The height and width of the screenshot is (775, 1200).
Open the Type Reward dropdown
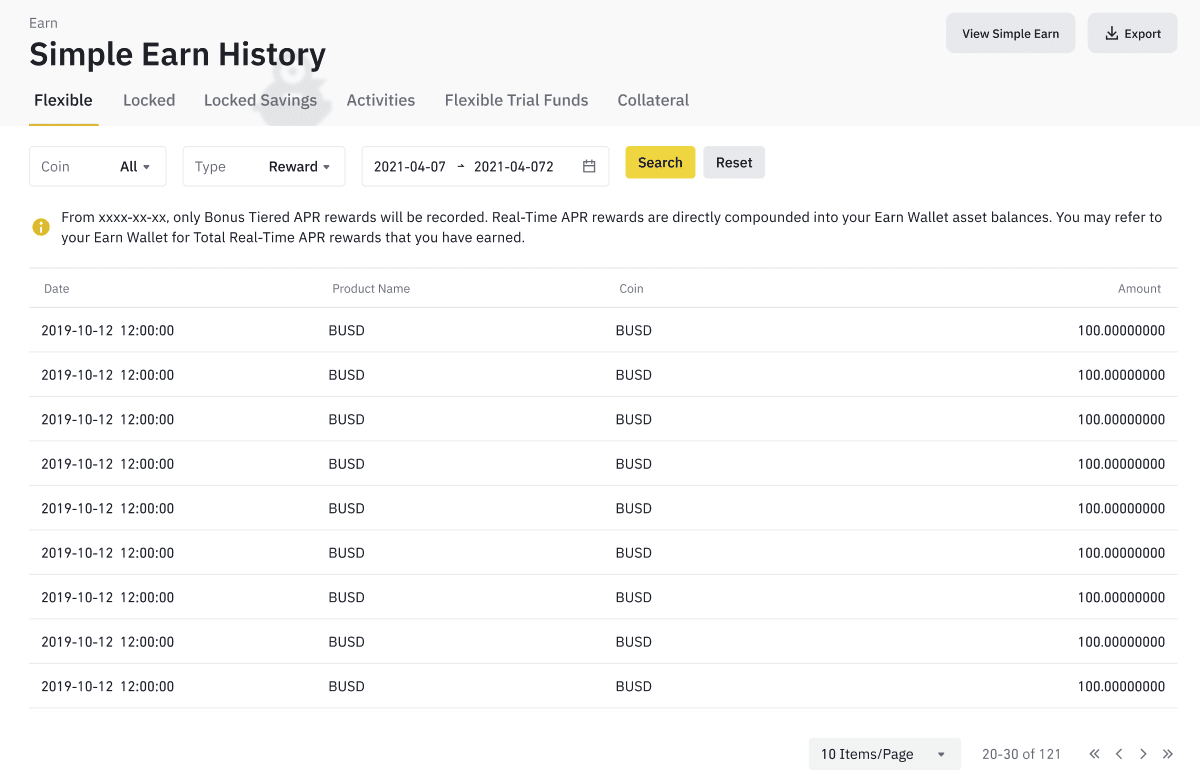point(264,166)
